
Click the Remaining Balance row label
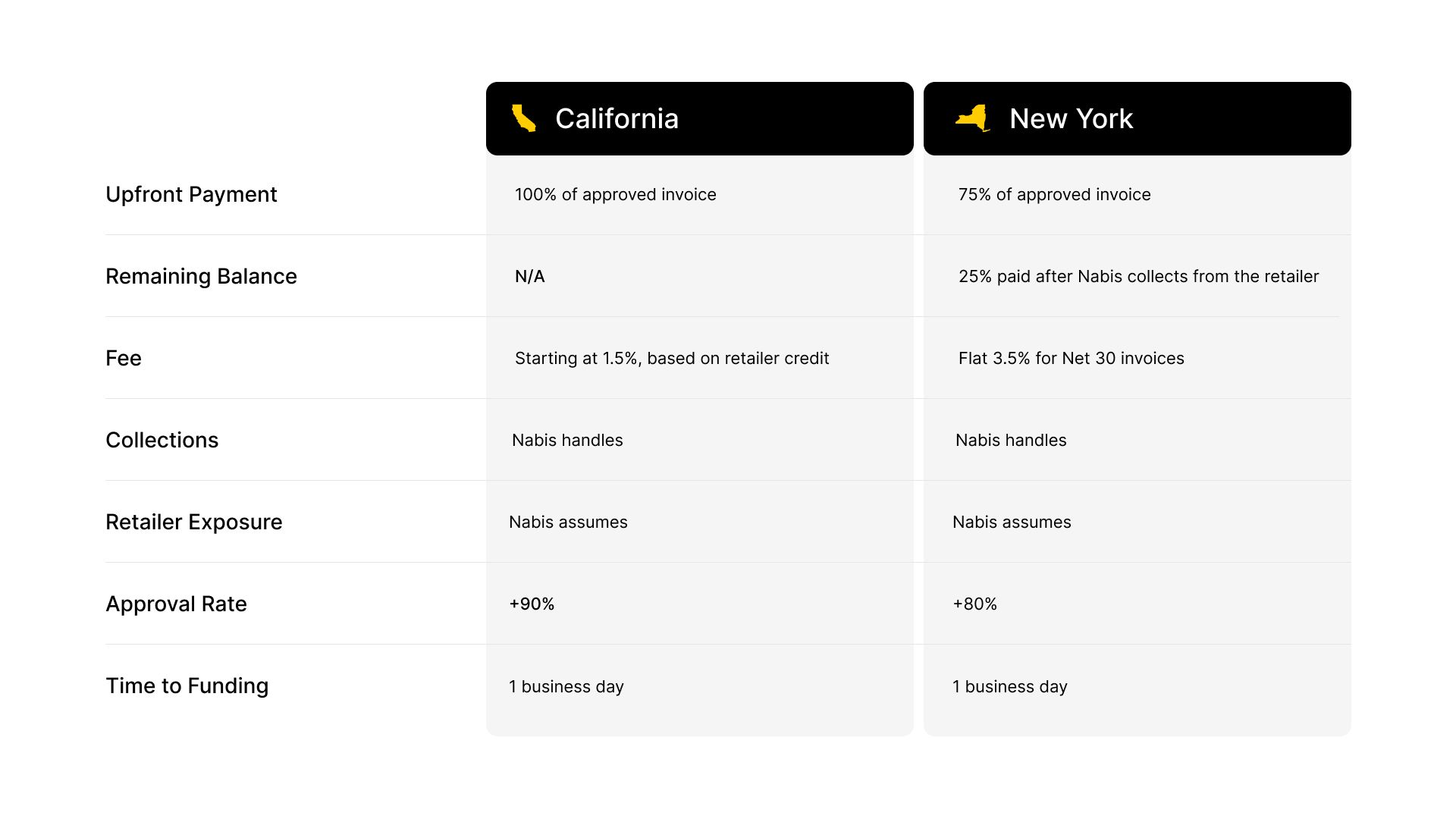[201, 276]
